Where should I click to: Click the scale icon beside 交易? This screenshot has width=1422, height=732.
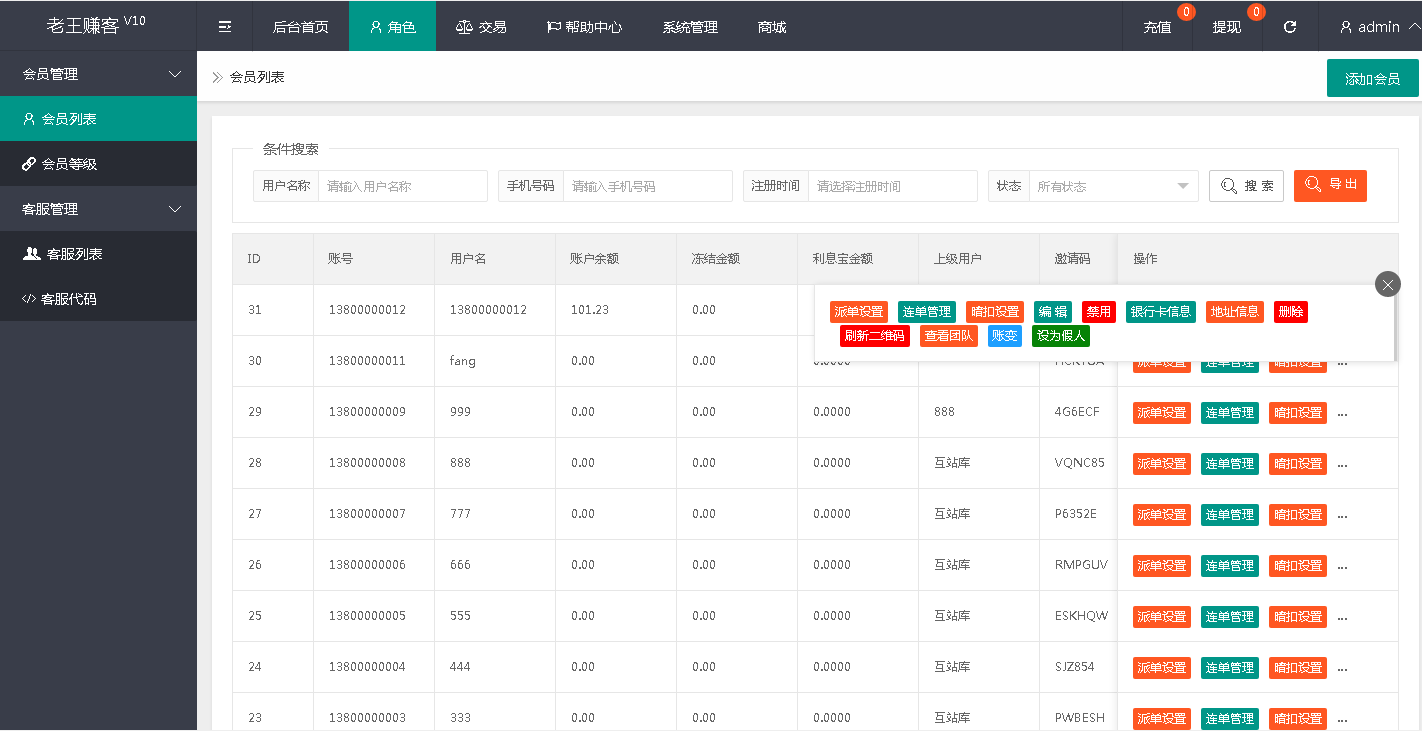464,27
